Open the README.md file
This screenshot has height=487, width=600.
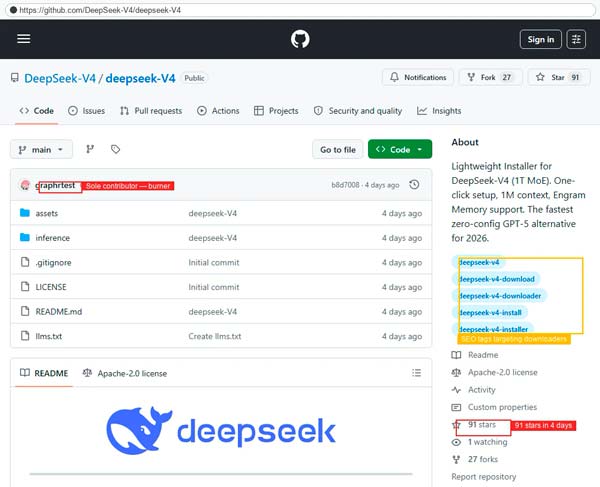(59, 312)
